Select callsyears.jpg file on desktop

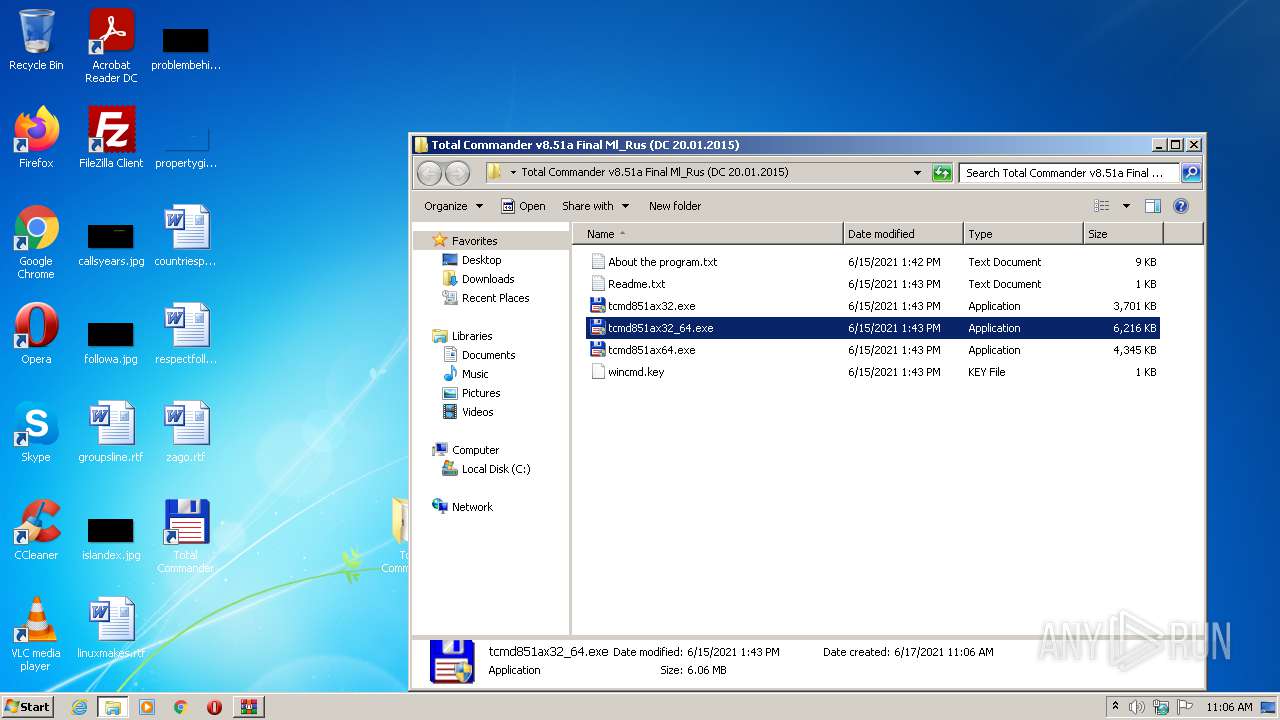[x=111, y=243]
